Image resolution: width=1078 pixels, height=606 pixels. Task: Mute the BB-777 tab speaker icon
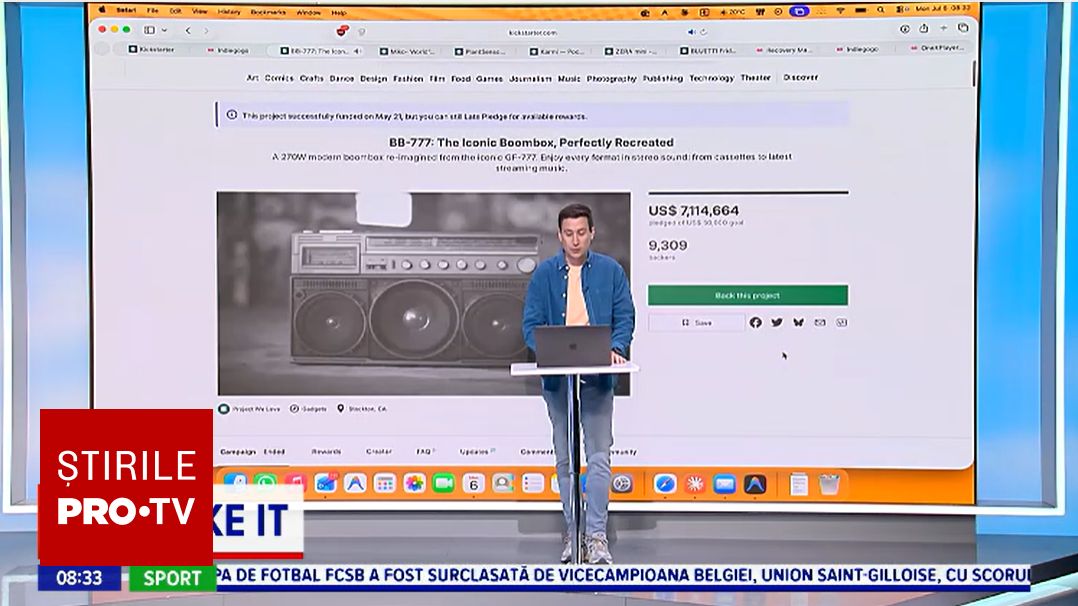[x=357, y=51]
